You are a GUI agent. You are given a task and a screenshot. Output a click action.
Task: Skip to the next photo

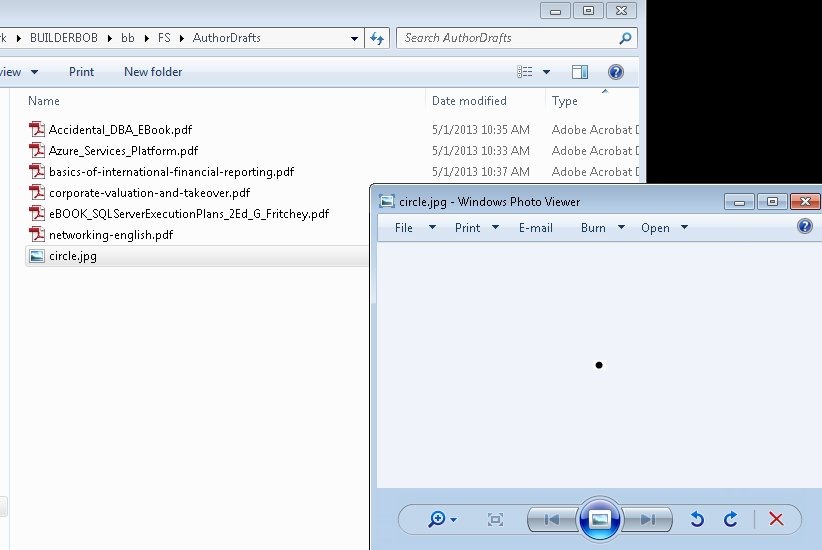[647, 519]
